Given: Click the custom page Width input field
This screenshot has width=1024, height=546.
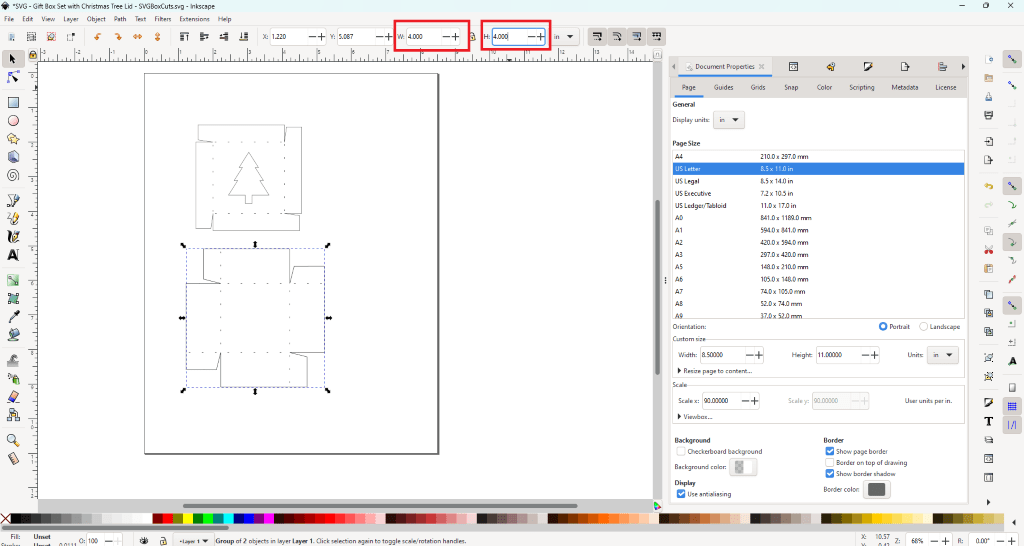Looking at the screenshot, I should [x=722, y=355].
